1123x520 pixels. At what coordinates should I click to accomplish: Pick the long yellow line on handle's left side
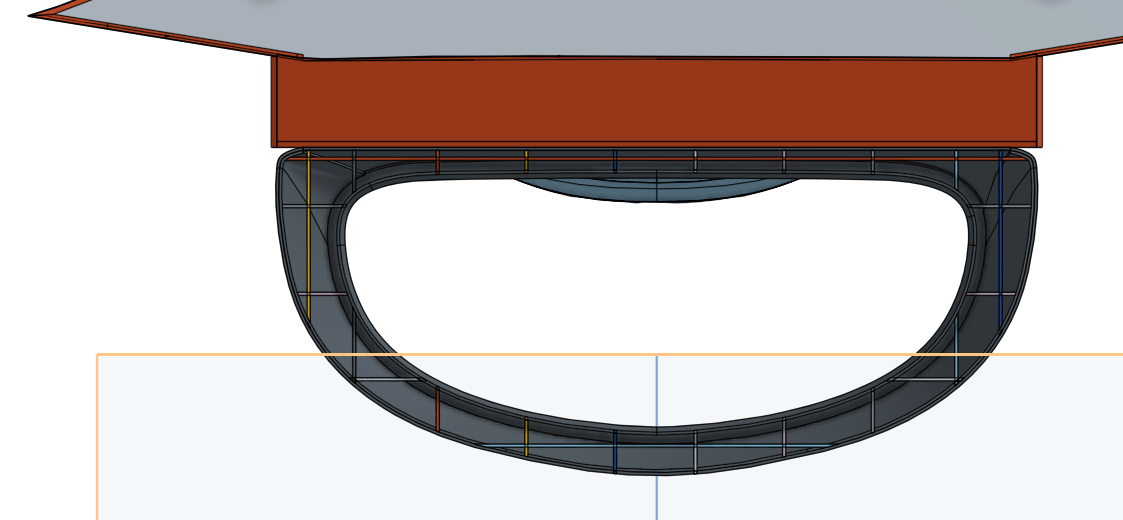tap(308, 240)
